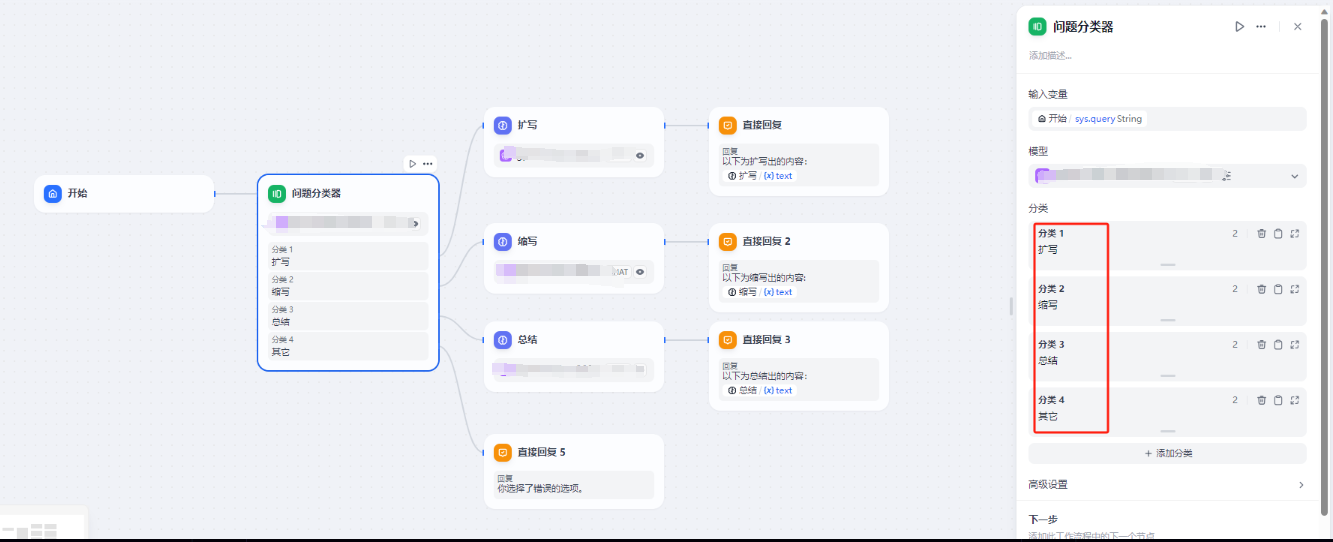Open the model parameter settings icon in the panel

(x=1226, y=176)
